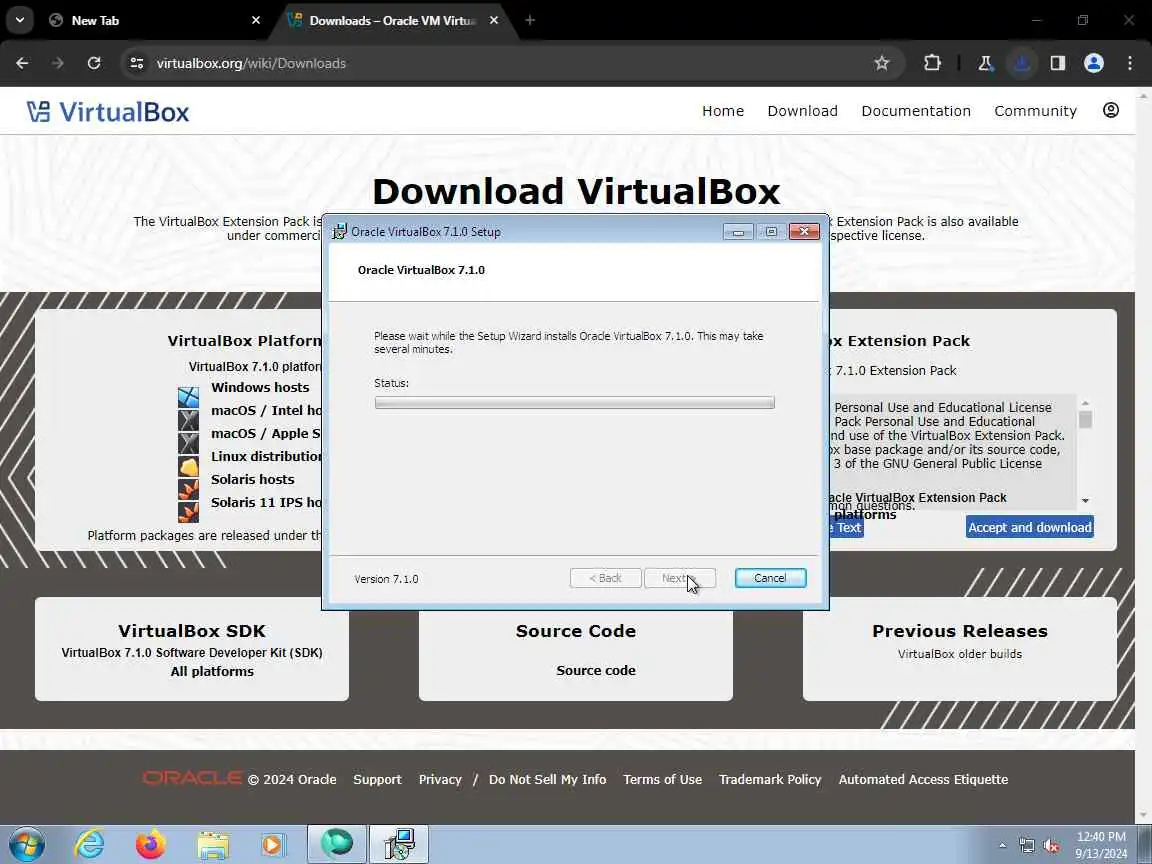This screenshot has width=1152, height=864.
Task: Show downloads via the toolbar download icon
Action: [1021, 63]
